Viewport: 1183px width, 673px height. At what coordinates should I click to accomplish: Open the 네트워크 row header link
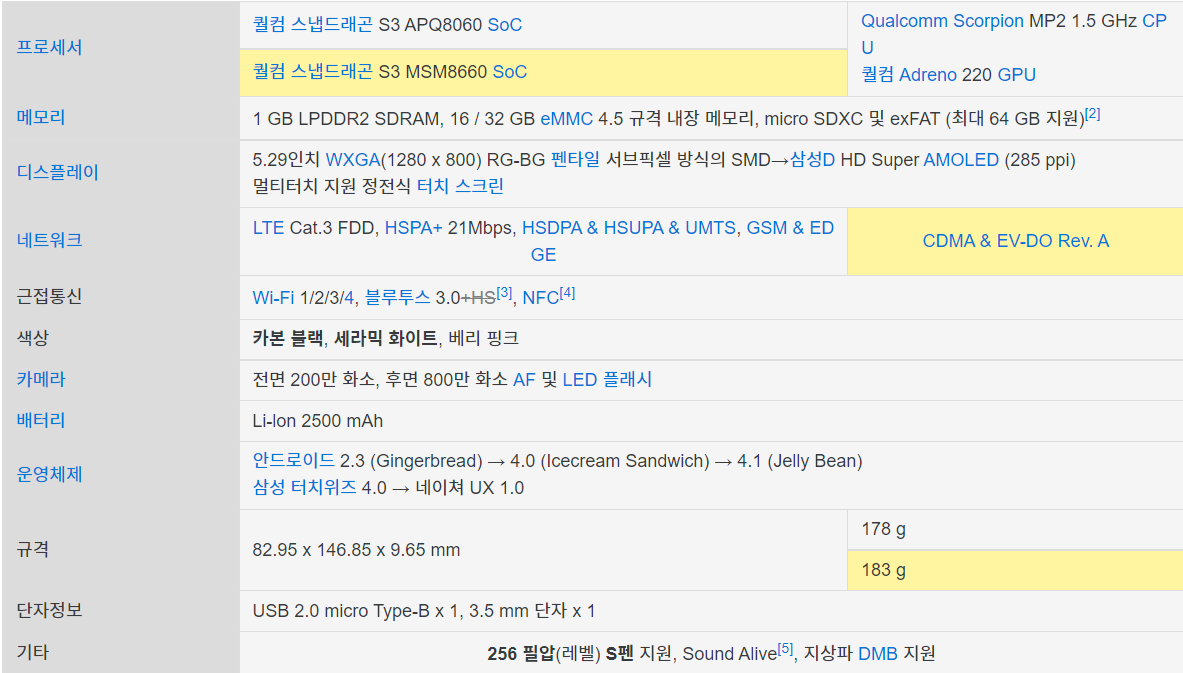point(50,241)
